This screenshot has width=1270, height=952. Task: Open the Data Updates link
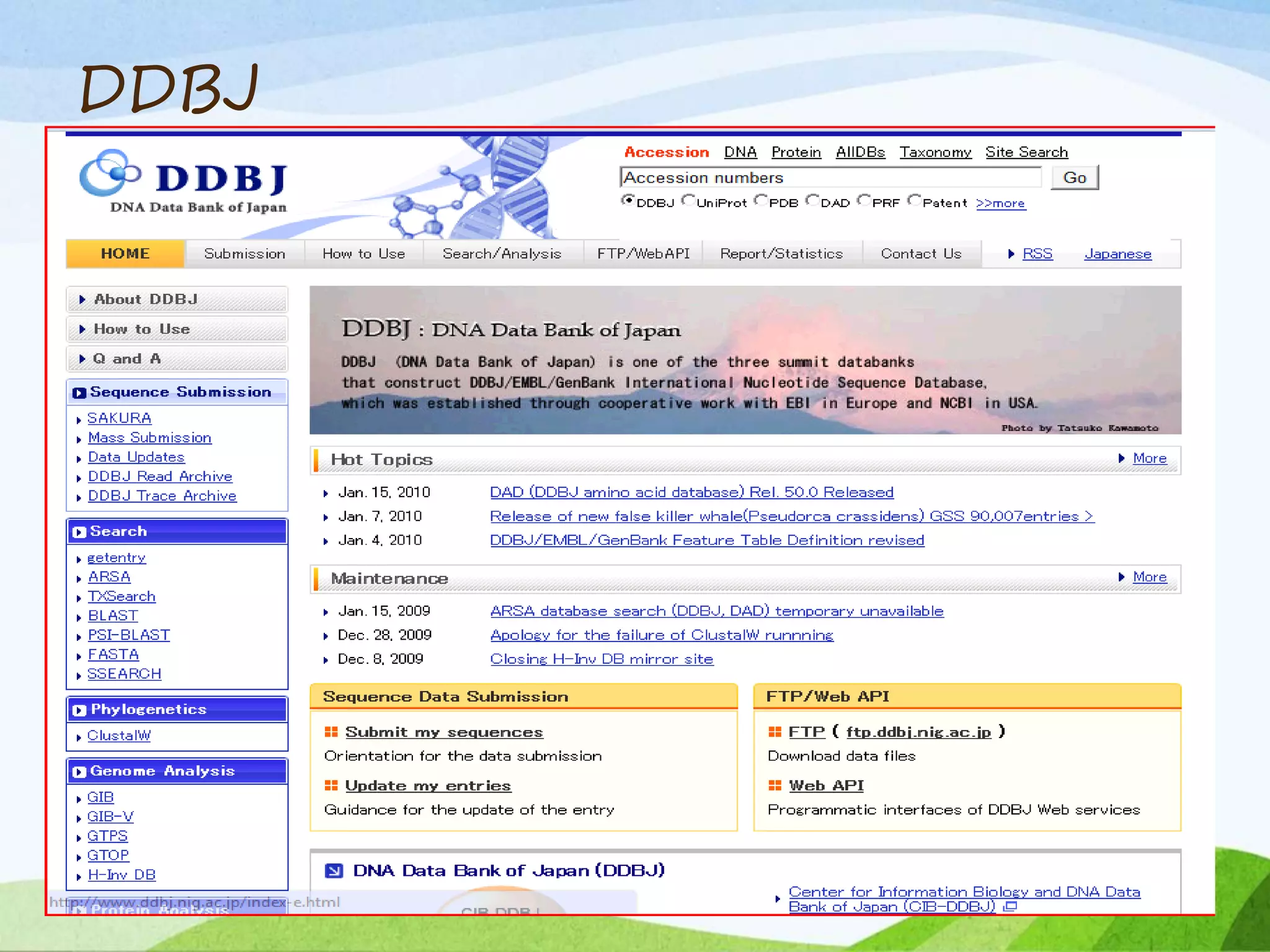pyautogui.click(x=136, y=457)
